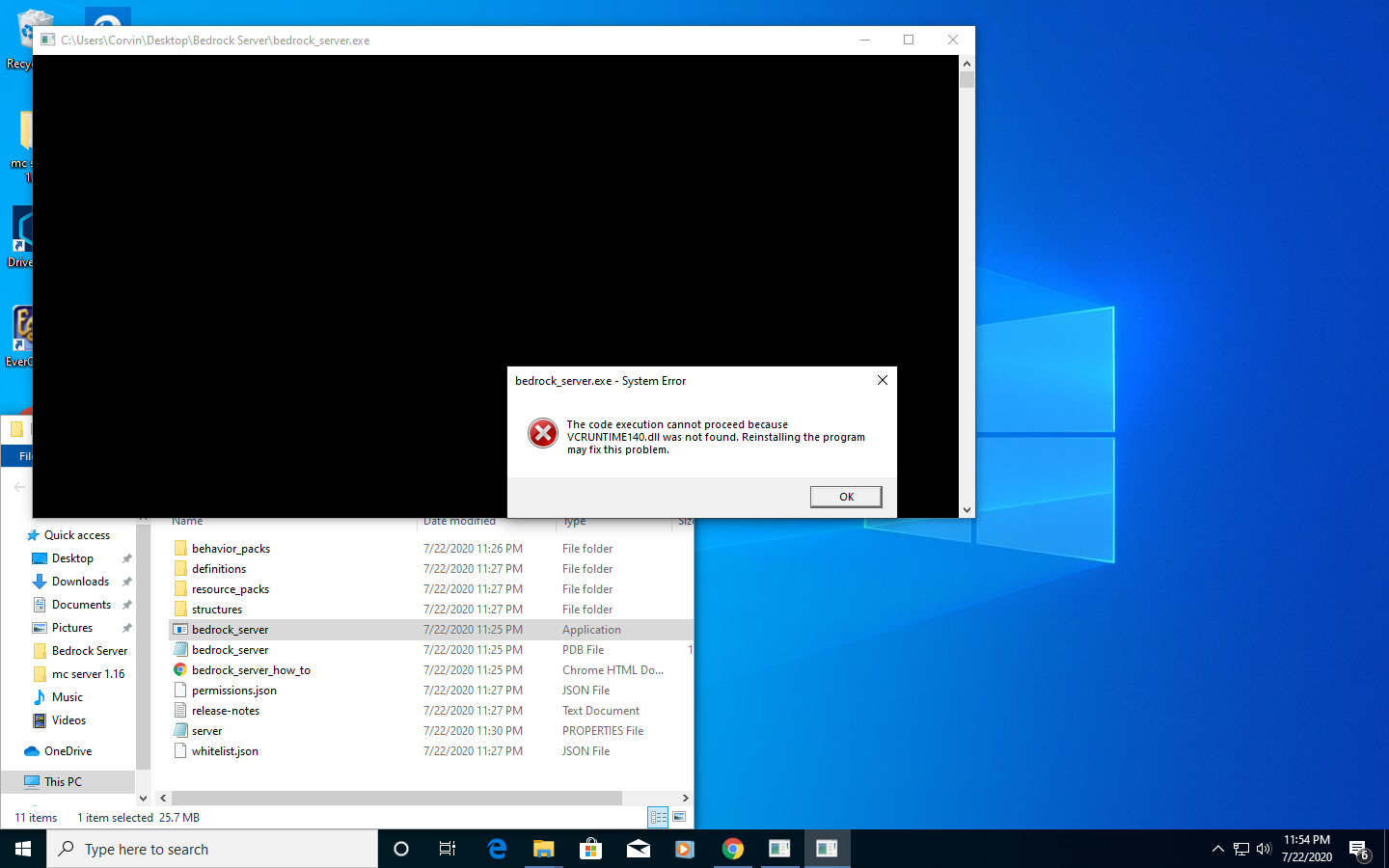Open Google Chrome from the taskbar
This screenshot has width=1389, height=868.
[732, 849]
